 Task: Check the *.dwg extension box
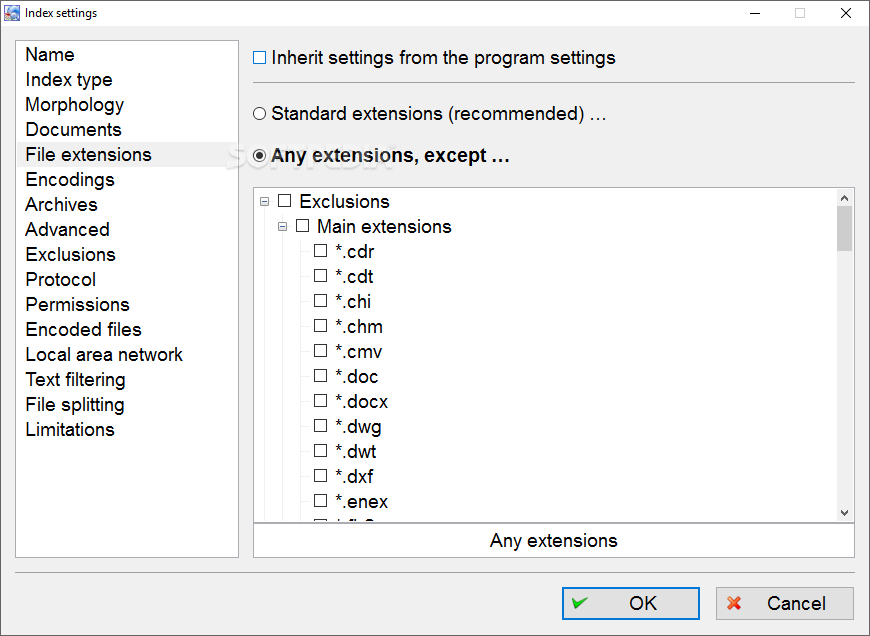pyautogui.click(x=321, y=426)
